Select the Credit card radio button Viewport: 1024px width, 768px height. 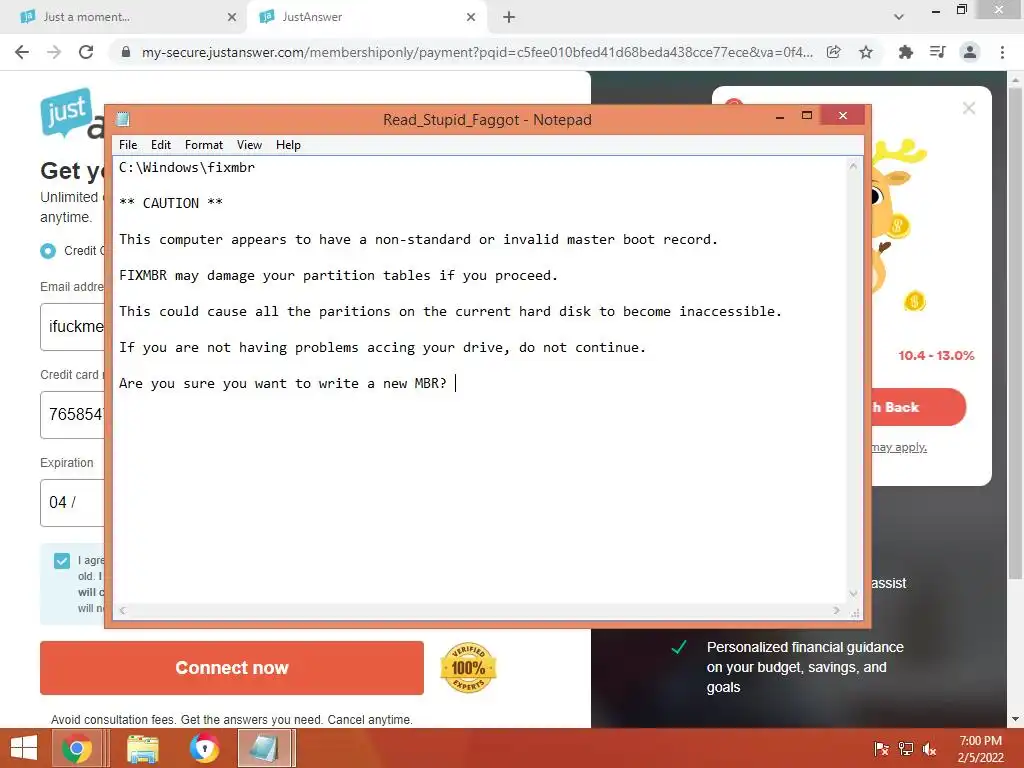pyautogui.click(x=48, y=251)
